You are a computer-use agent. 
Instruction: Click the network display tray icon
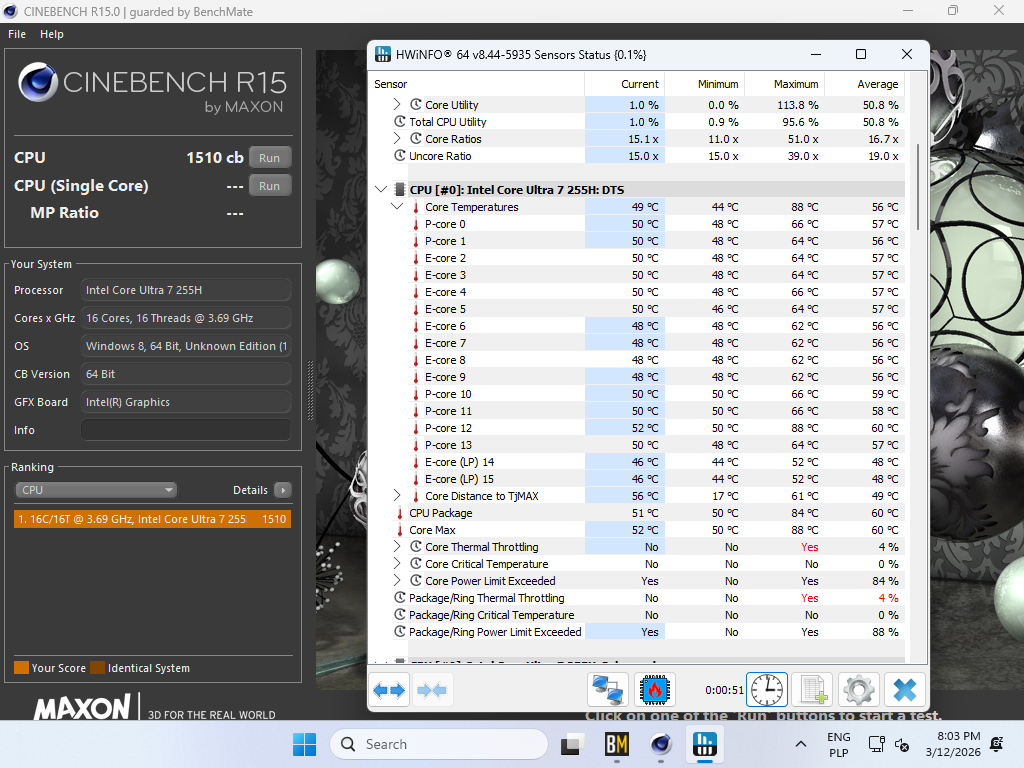[x=876, y=744]
